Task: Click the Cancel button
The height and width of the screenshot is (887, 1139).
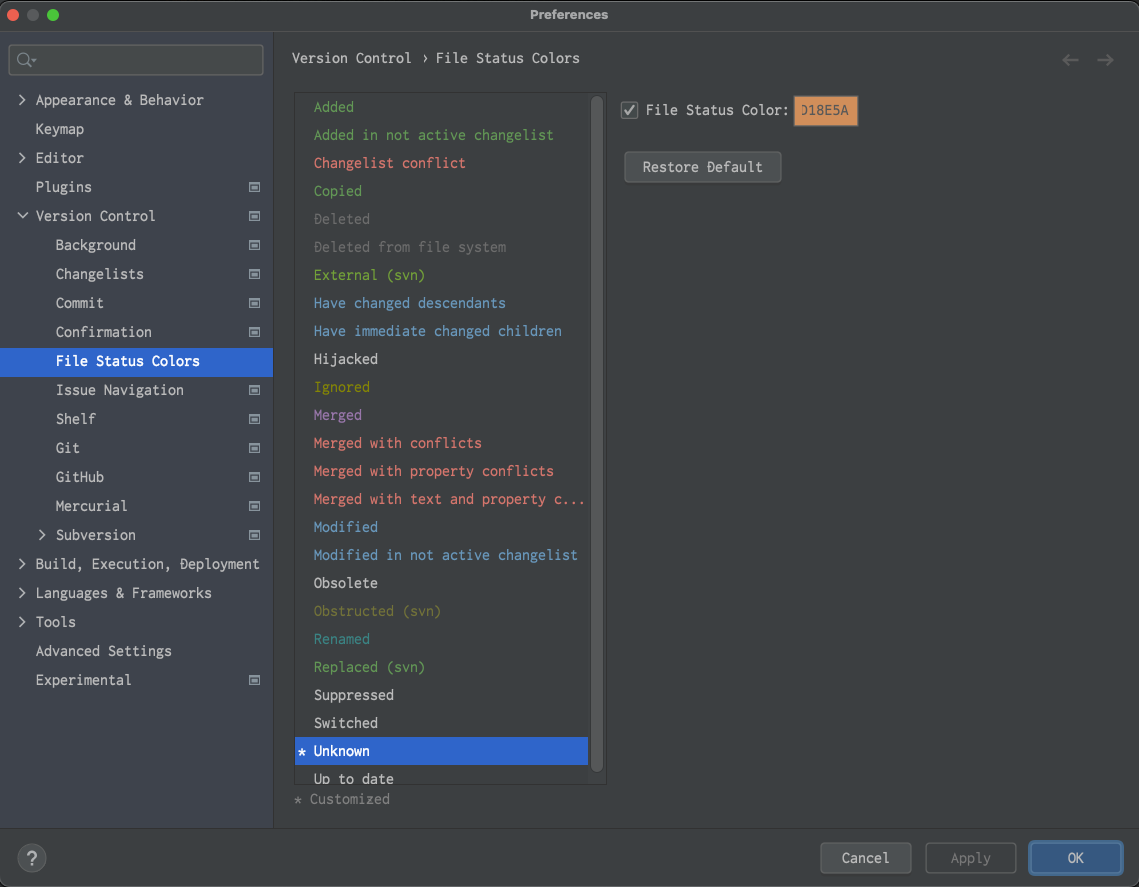Action: coord(865,858)
